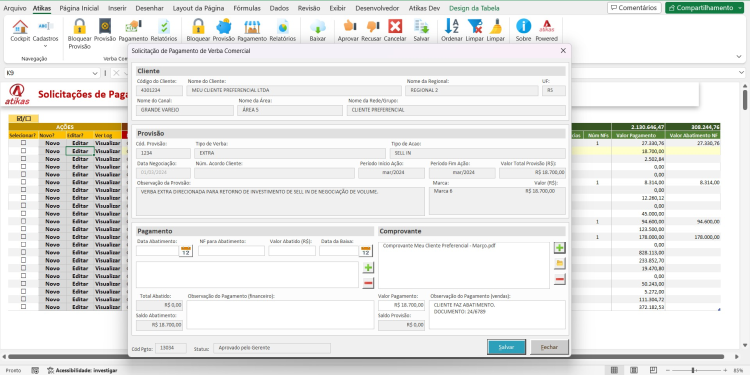
Task: Tick the Selecionar checkbox for row with 8.314,00
Action: point(23,182)
